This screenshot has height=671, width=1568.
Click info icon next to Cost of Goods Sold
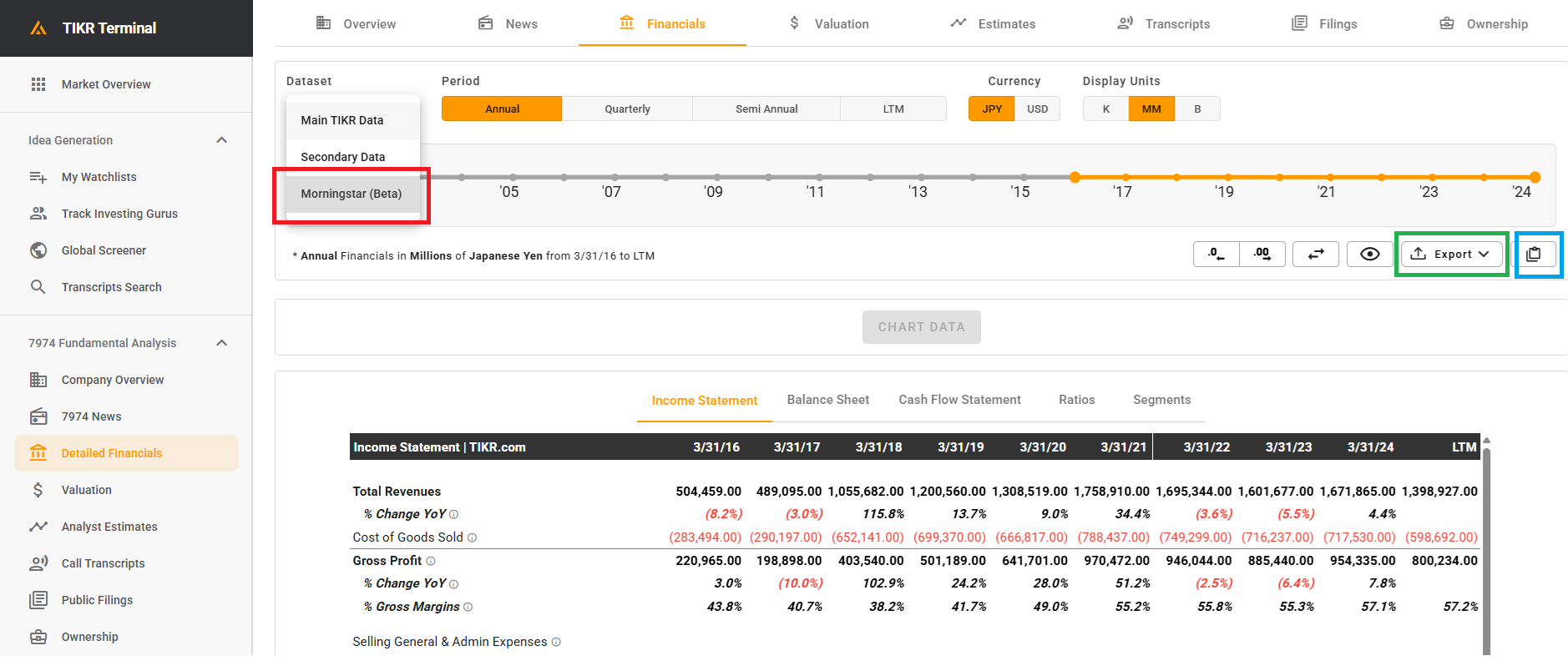(x=472, y=538)
